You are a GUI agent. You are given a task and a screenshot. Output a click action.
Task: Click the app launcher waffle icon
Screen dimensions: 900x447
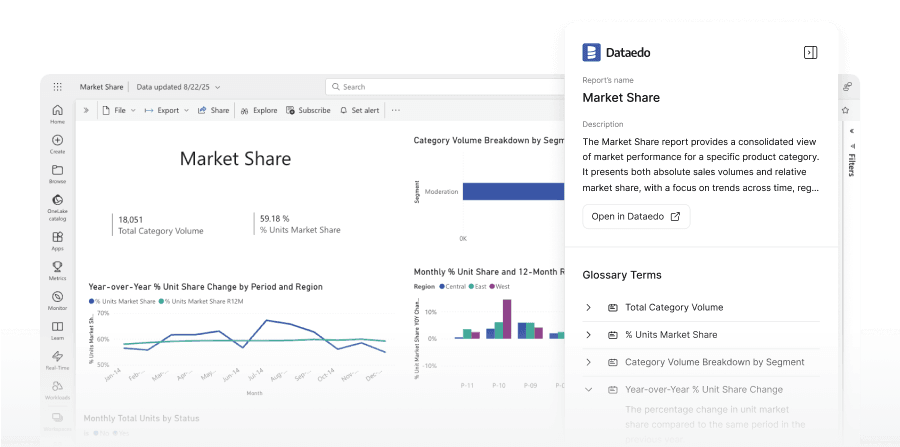tap(57, 87)
